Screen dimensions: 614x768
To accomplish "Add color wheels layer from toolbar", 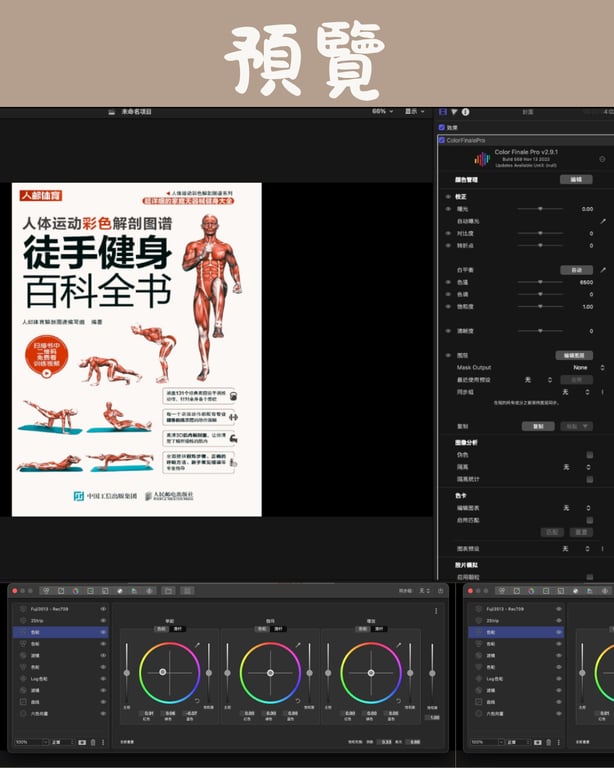I will [75, 591].
